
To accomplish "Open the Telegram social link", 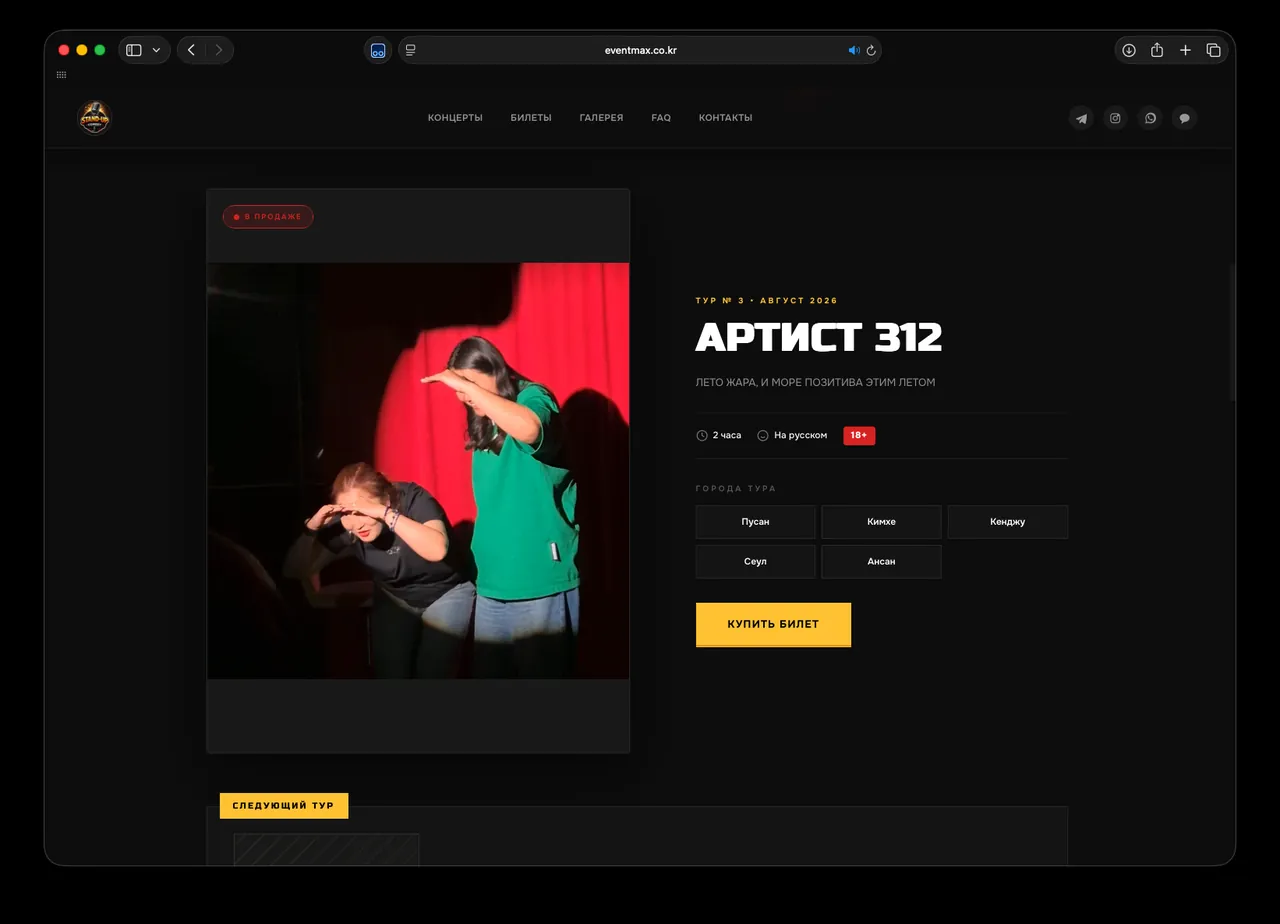I will click(x=1081, y=118).
